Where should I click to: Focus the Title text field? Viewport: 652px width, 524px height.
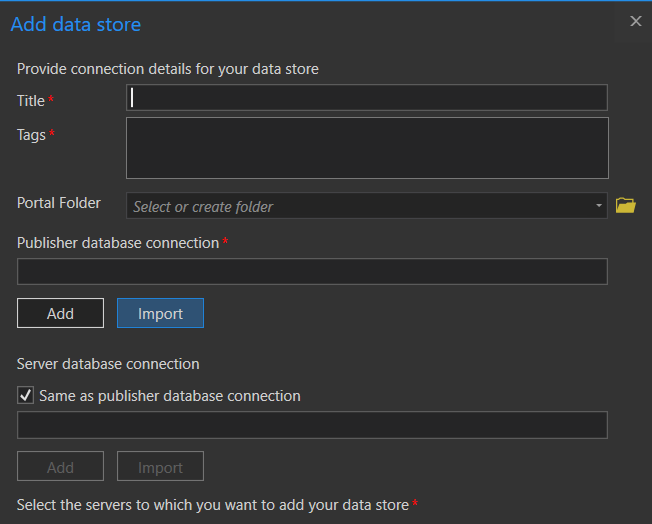(367, 97)
